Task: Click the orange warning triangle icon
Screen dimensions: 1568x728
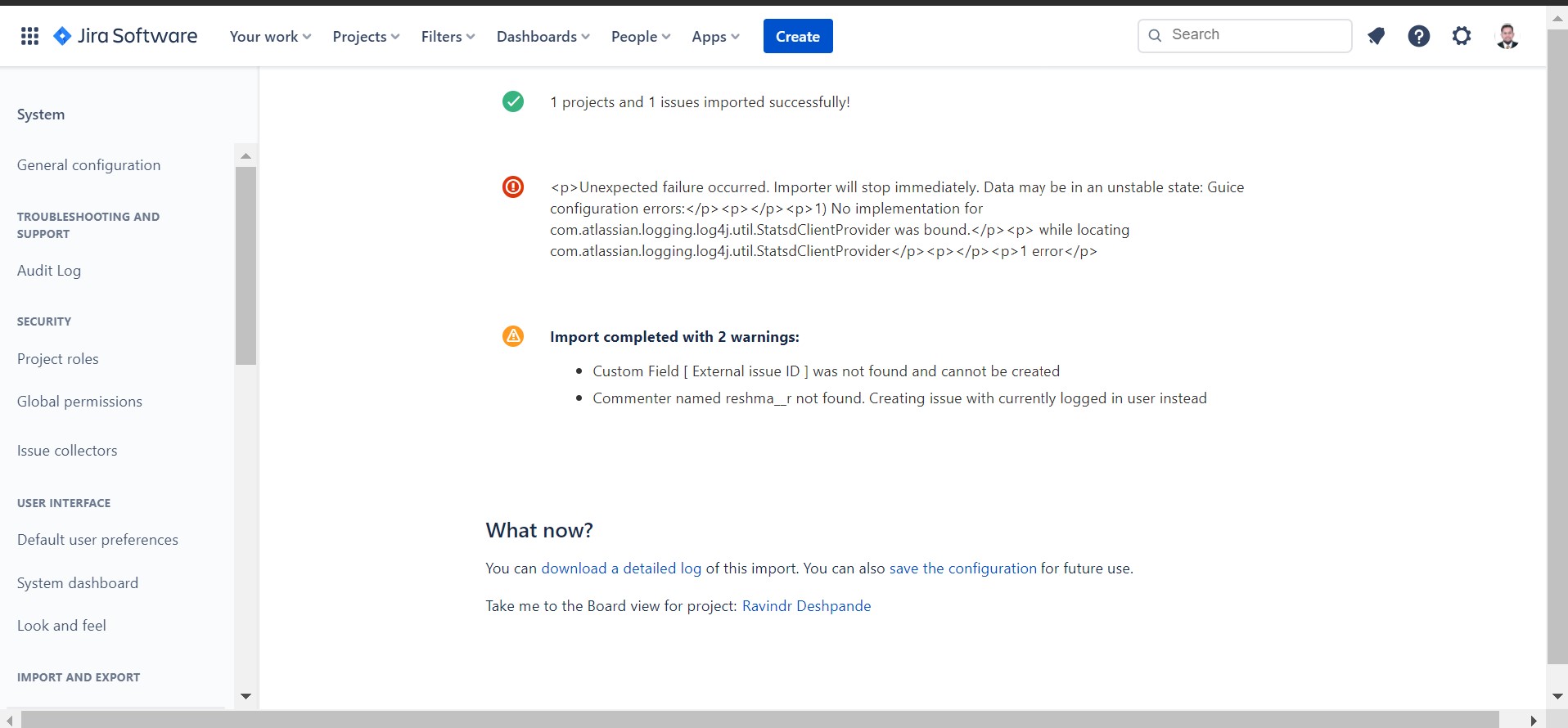Action: 513,336
